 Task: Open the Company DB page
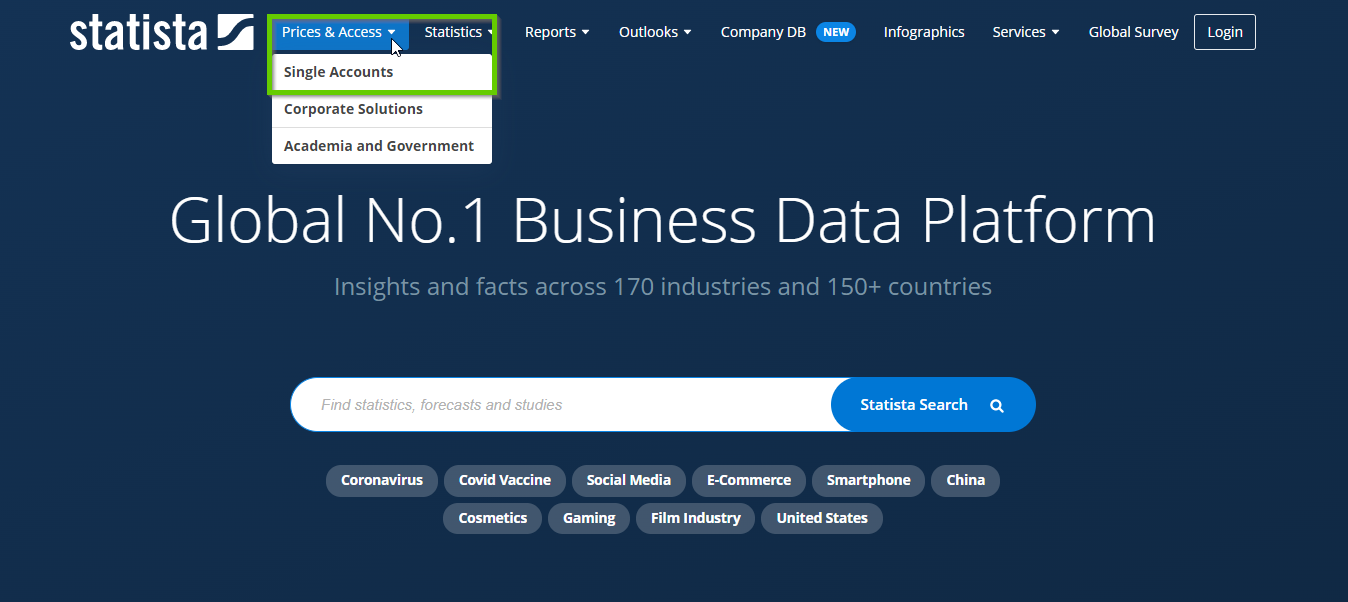pos(763,32)
